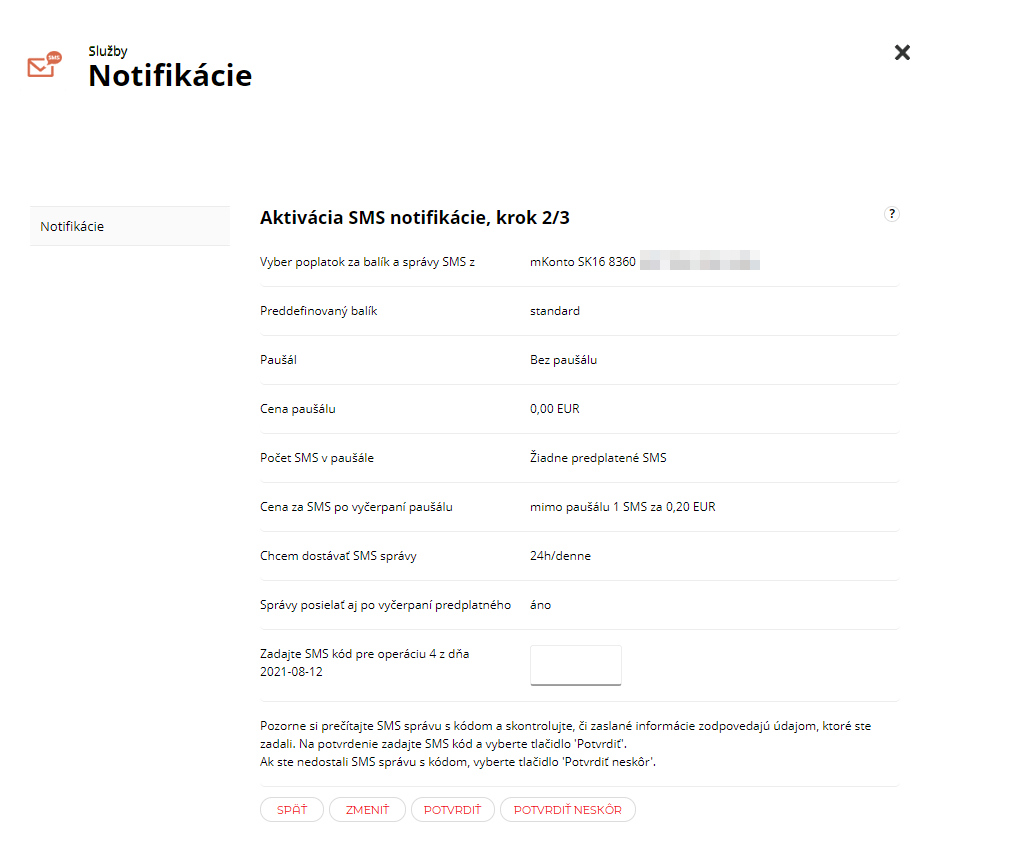
Task: Focus the SMS code input field
Action: tap(576, 665)
